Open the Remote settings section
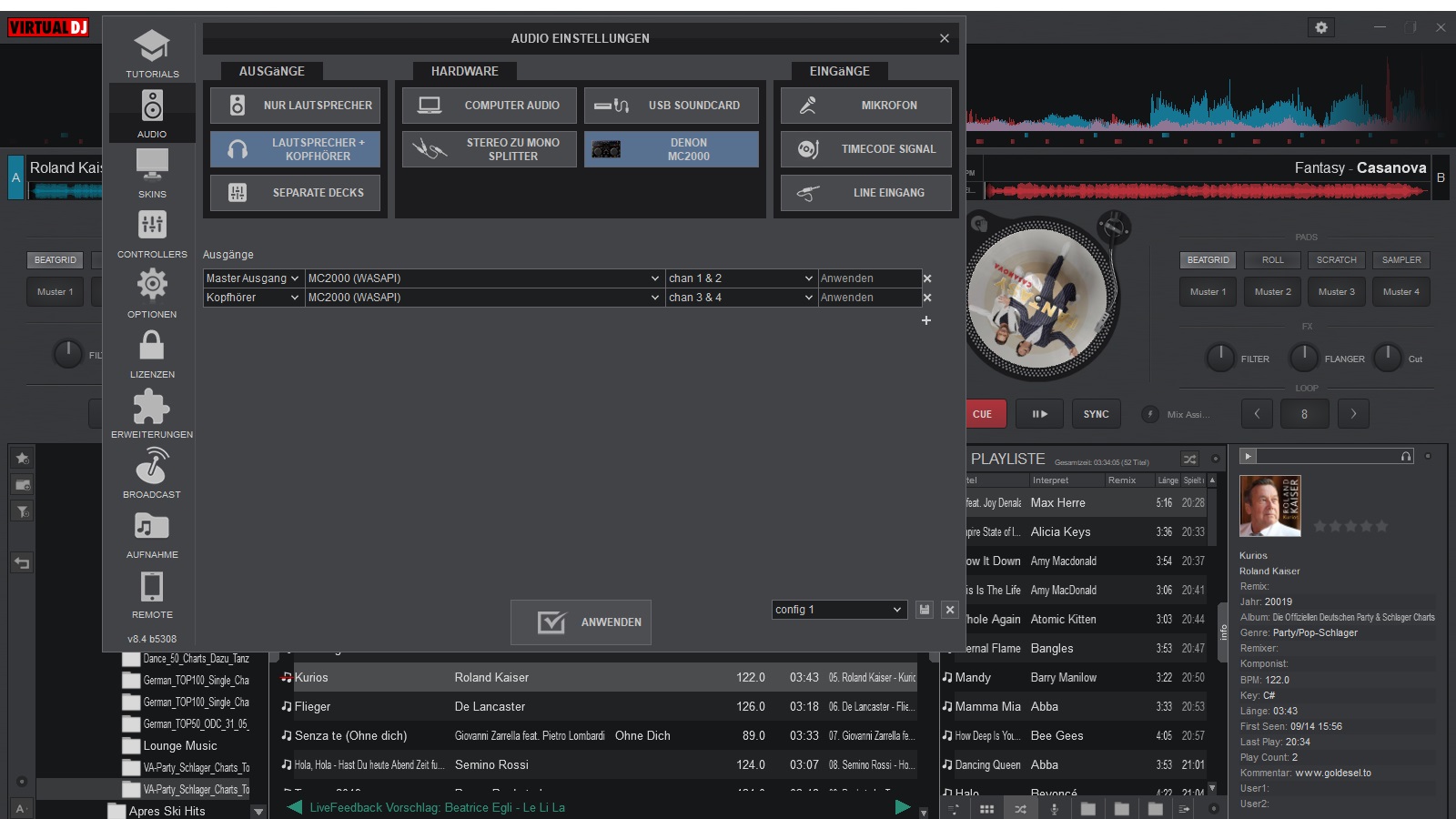 click(152, 593)
